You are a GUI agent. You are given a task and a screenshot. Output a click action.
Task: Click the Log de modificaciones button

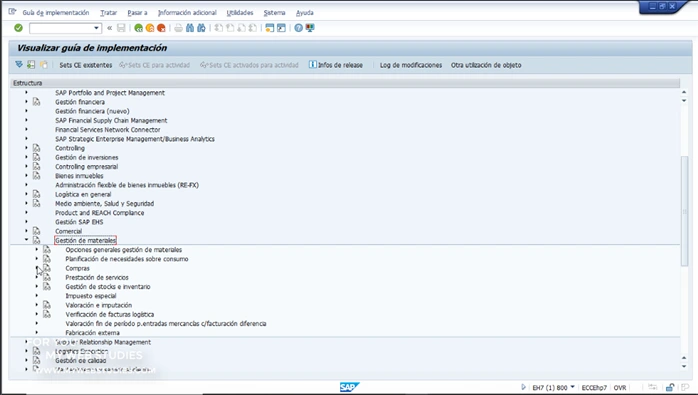pyautogui.click(x=411, y=65)
